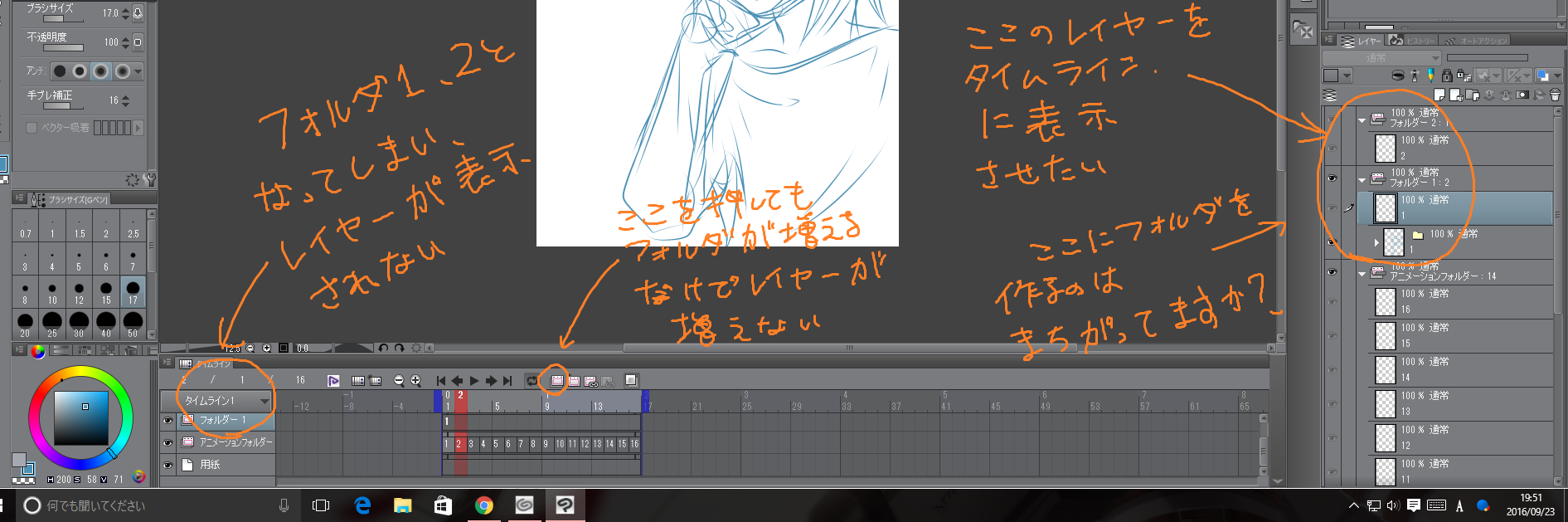Create a layer mask

(1522, 95)
